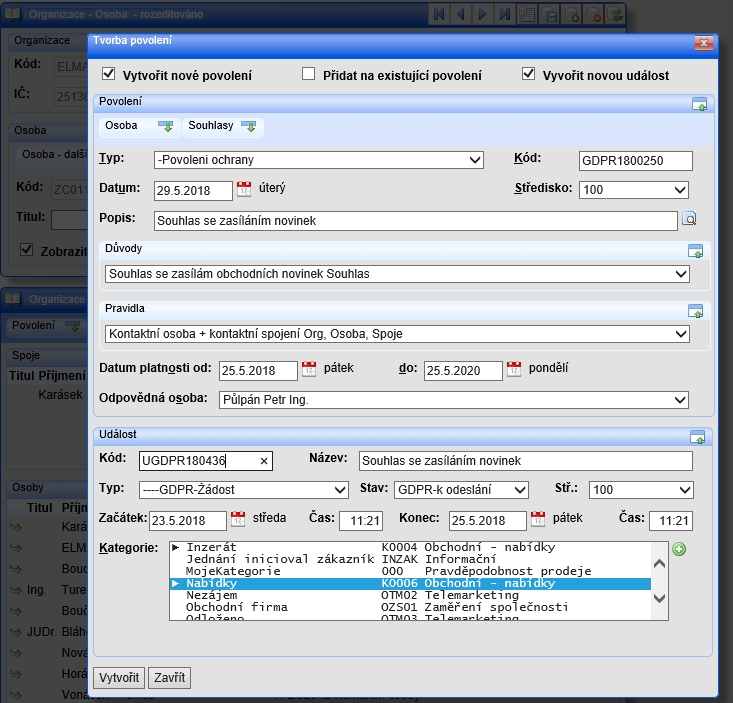
Task: Select 'Nabídky' category row
Action: pyautogui.click(x=410, y=583)
